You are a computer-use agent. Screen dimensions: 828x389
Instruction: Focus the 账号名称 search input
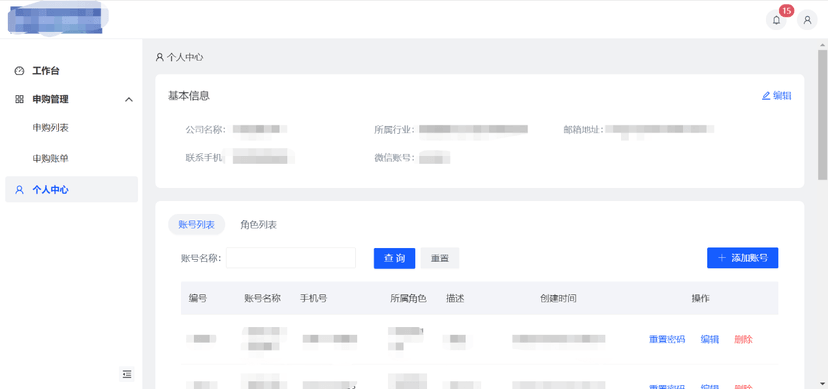pos(291,258)
